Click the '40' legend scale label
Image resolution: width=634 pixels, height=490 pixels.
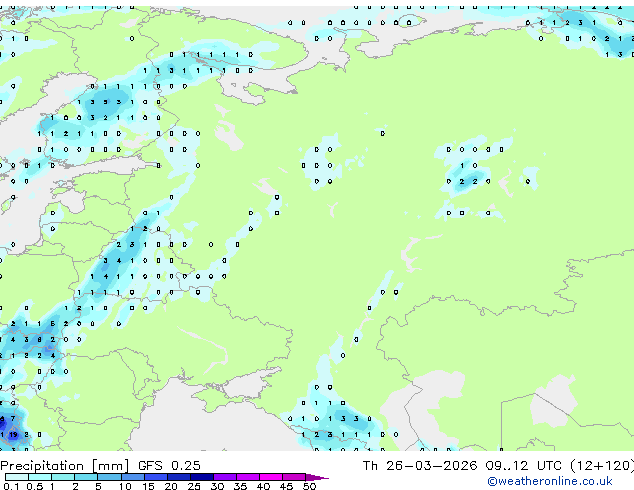[263, 486]
